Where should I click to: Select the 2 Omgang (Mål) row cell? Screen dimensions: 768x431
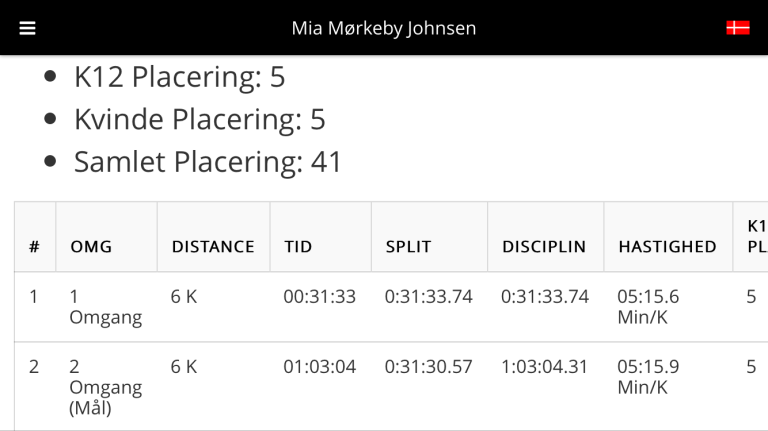(105, 387)
